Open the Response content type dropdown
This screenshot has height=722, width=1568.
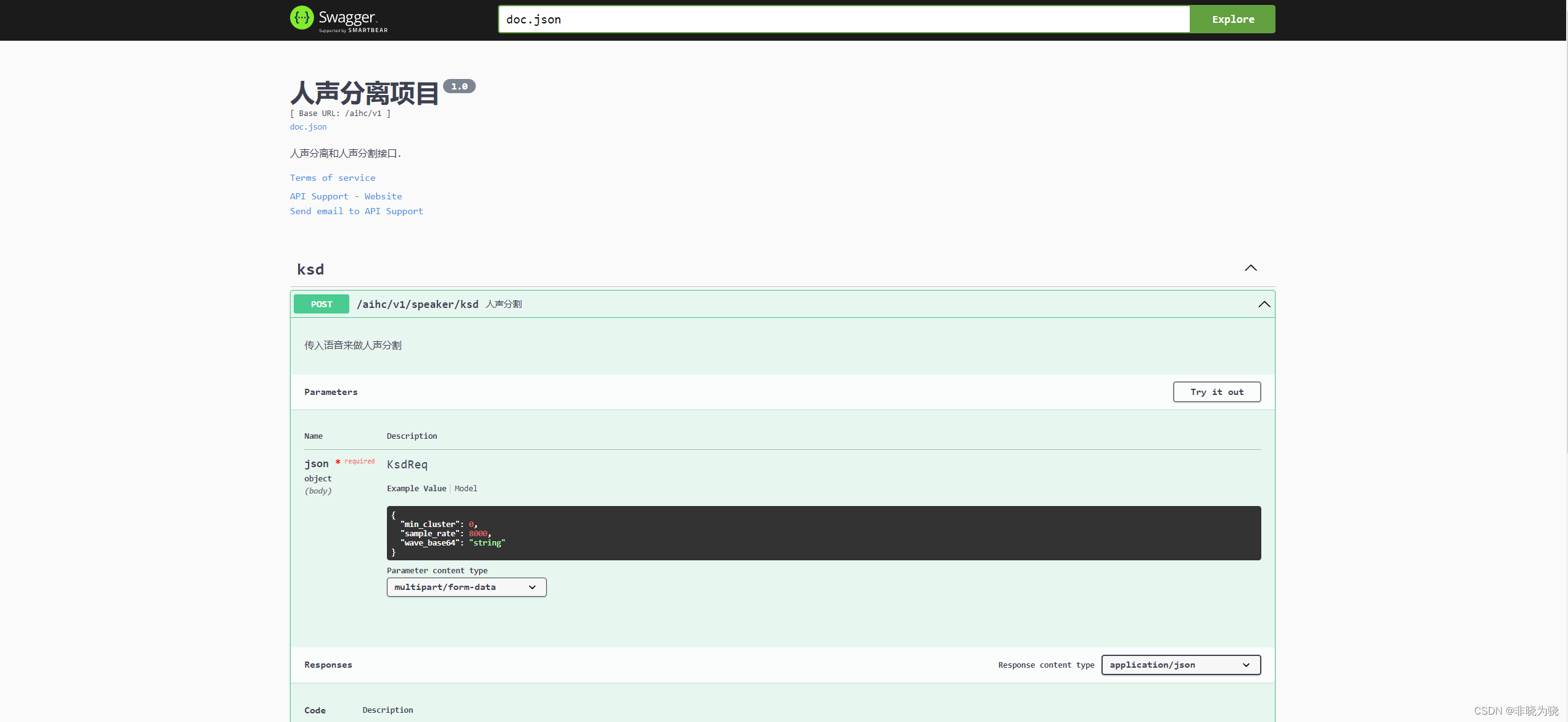[1180, 665]
